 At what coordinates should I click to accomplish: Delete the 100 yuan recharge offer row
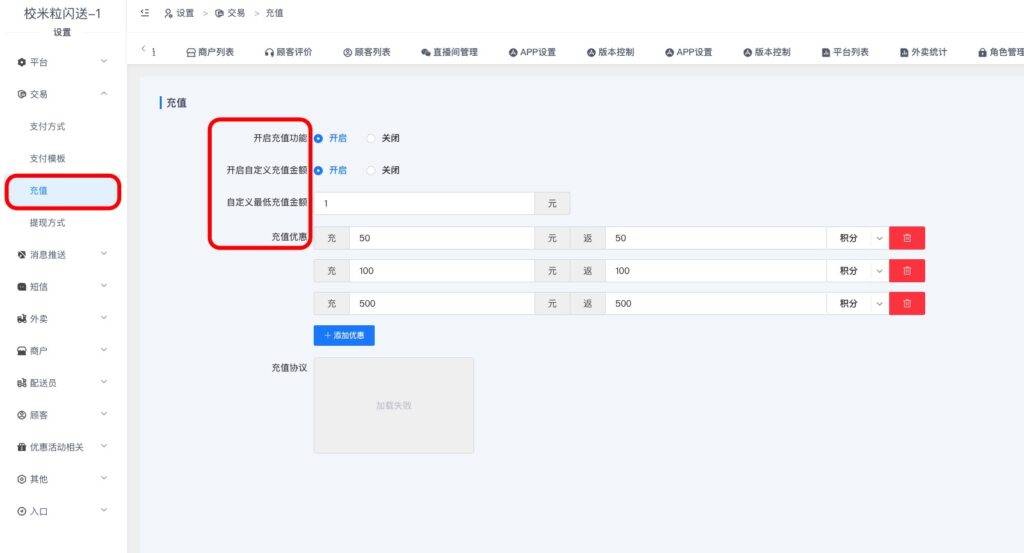point(906,271)
